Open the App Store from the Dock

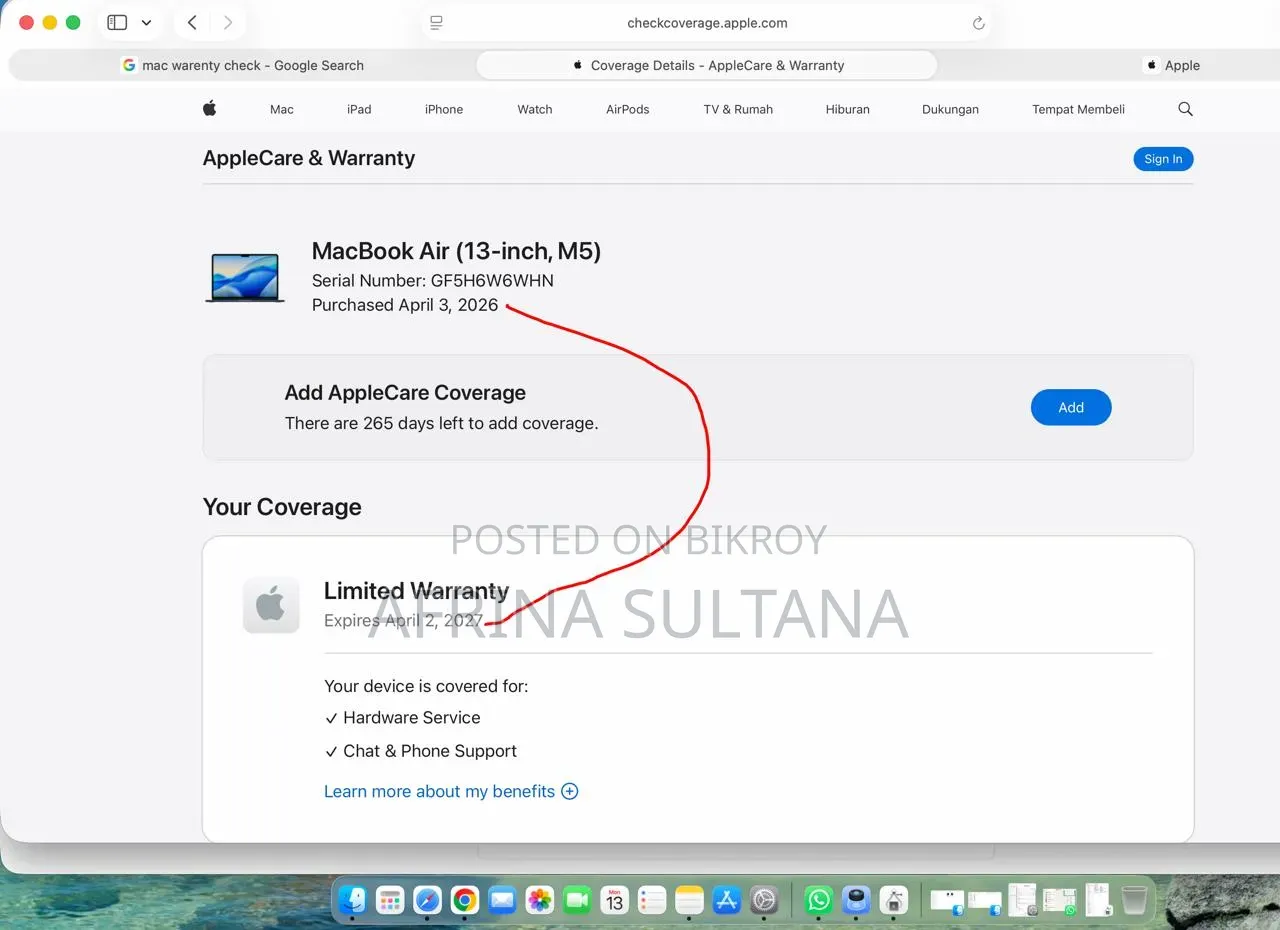[727, 900]
